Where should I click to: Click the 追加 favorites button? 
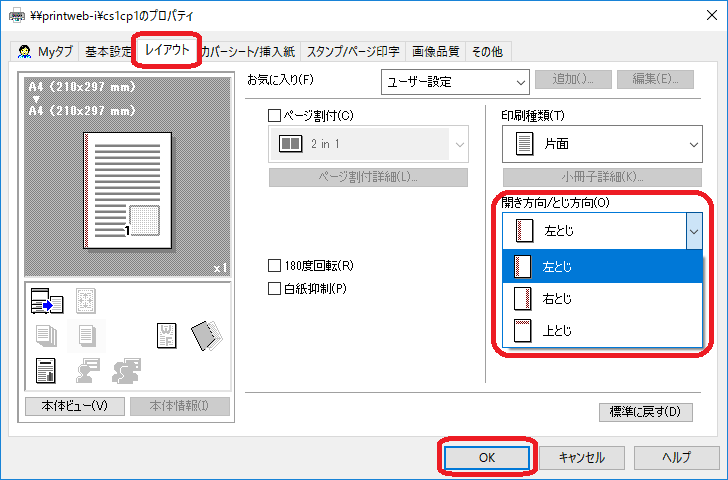click(573, 79)
